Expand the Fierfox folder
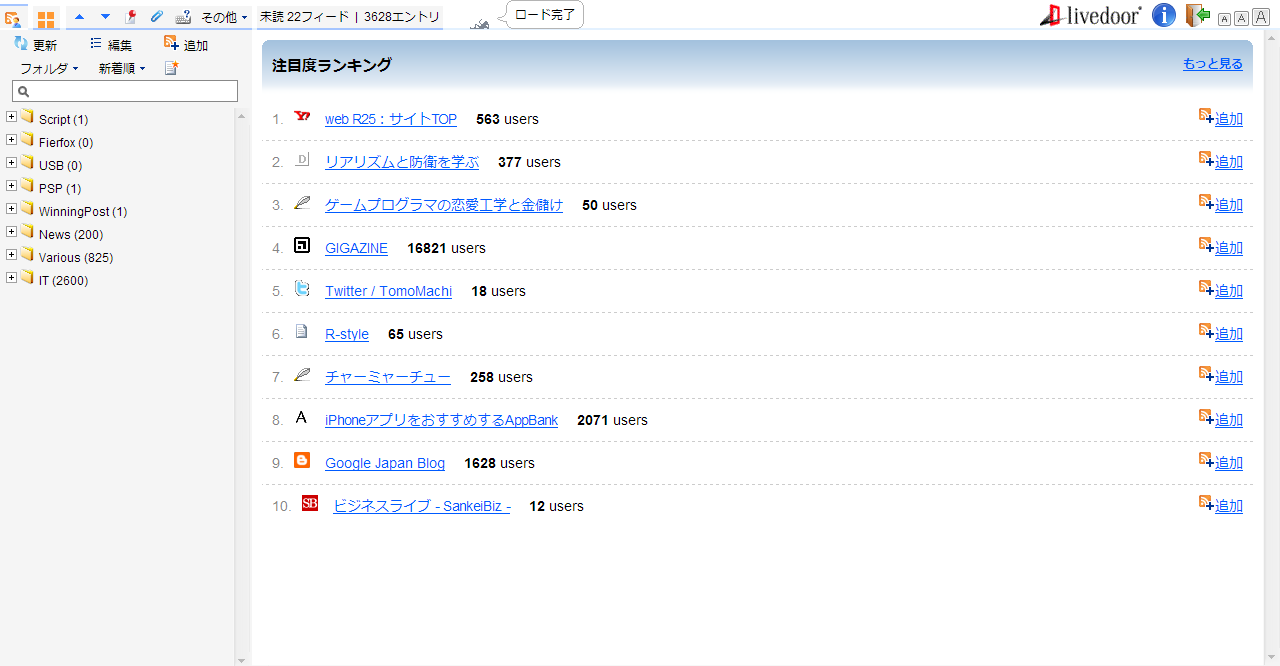1280x666 pixels. coord(12,140)
